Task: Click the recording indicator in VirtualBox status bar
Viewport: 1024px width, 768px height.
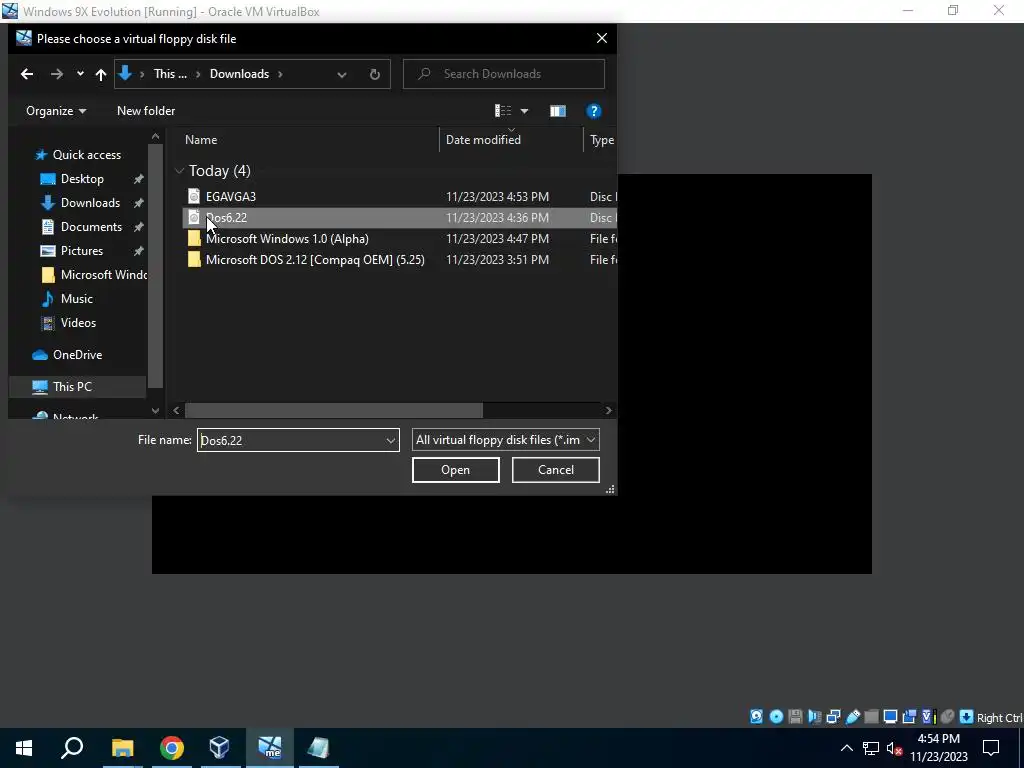Action: [x=909, y=716]
